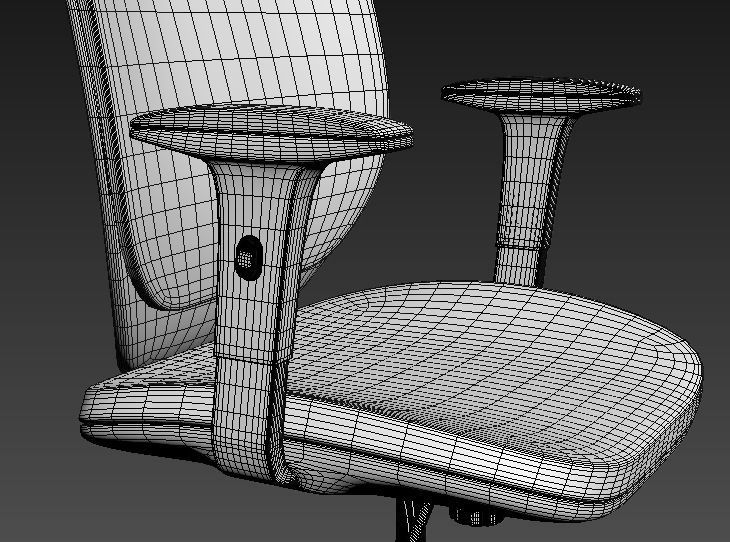
Task: Select the far armrest pad mesh
Action: pos(541,96)
